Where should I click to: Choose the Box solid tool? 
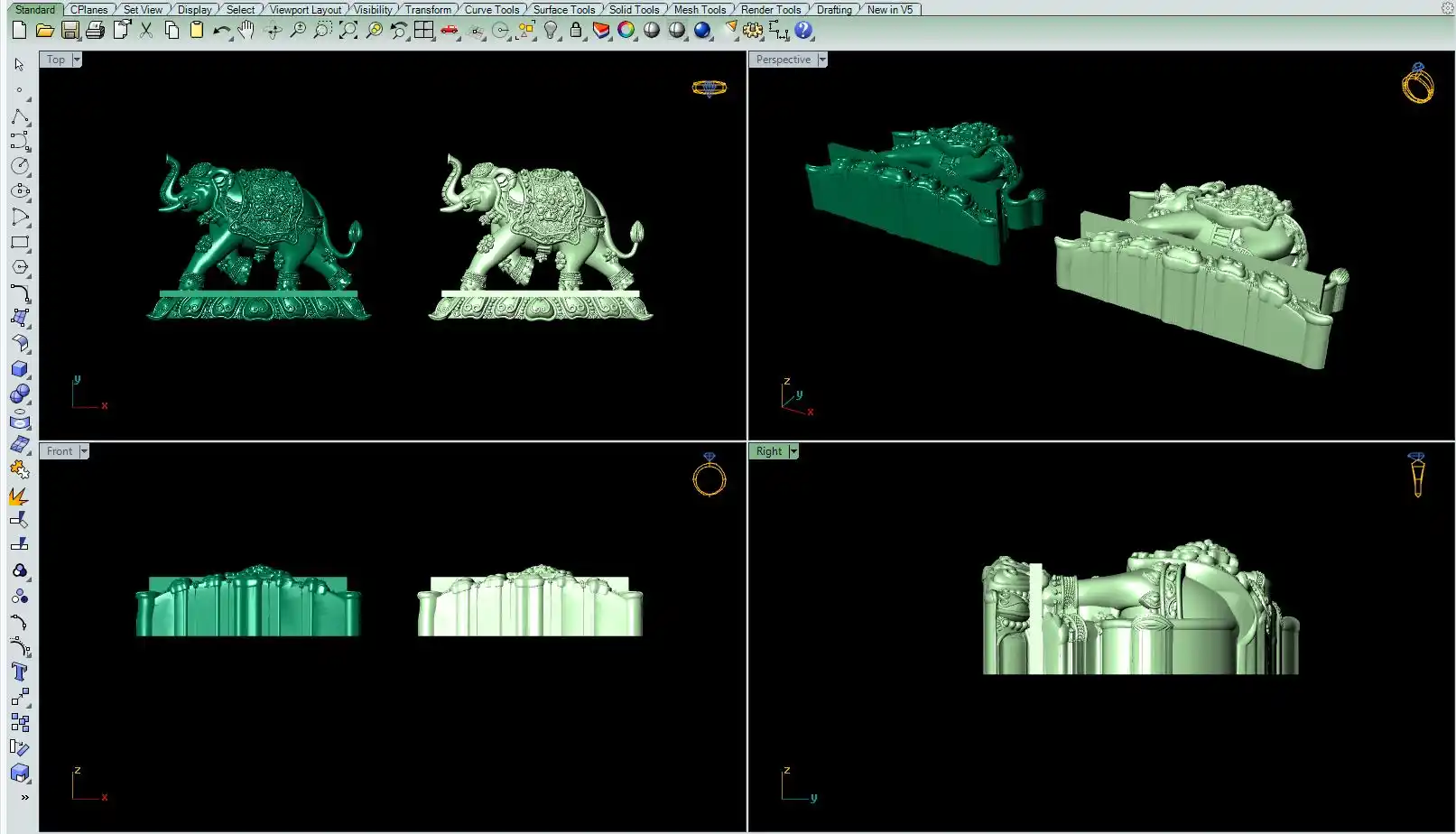tap(20, 369)
